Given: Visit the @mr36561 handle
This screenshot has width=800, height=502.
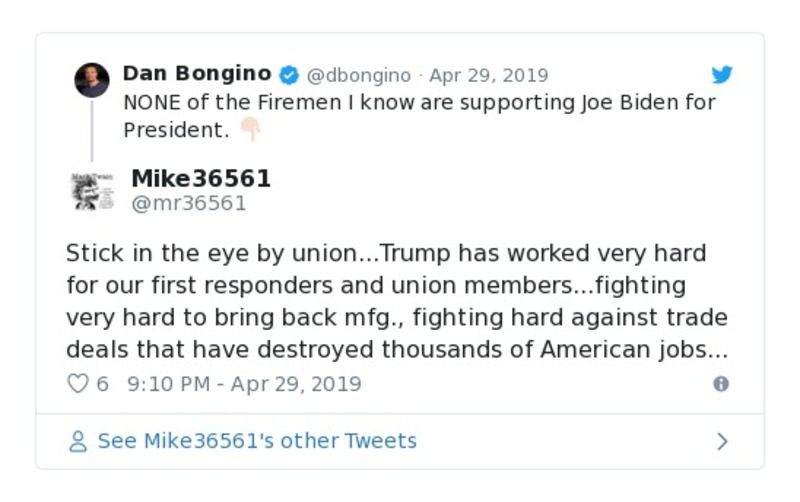Looking at the screenshot, I should click(188, 203).
